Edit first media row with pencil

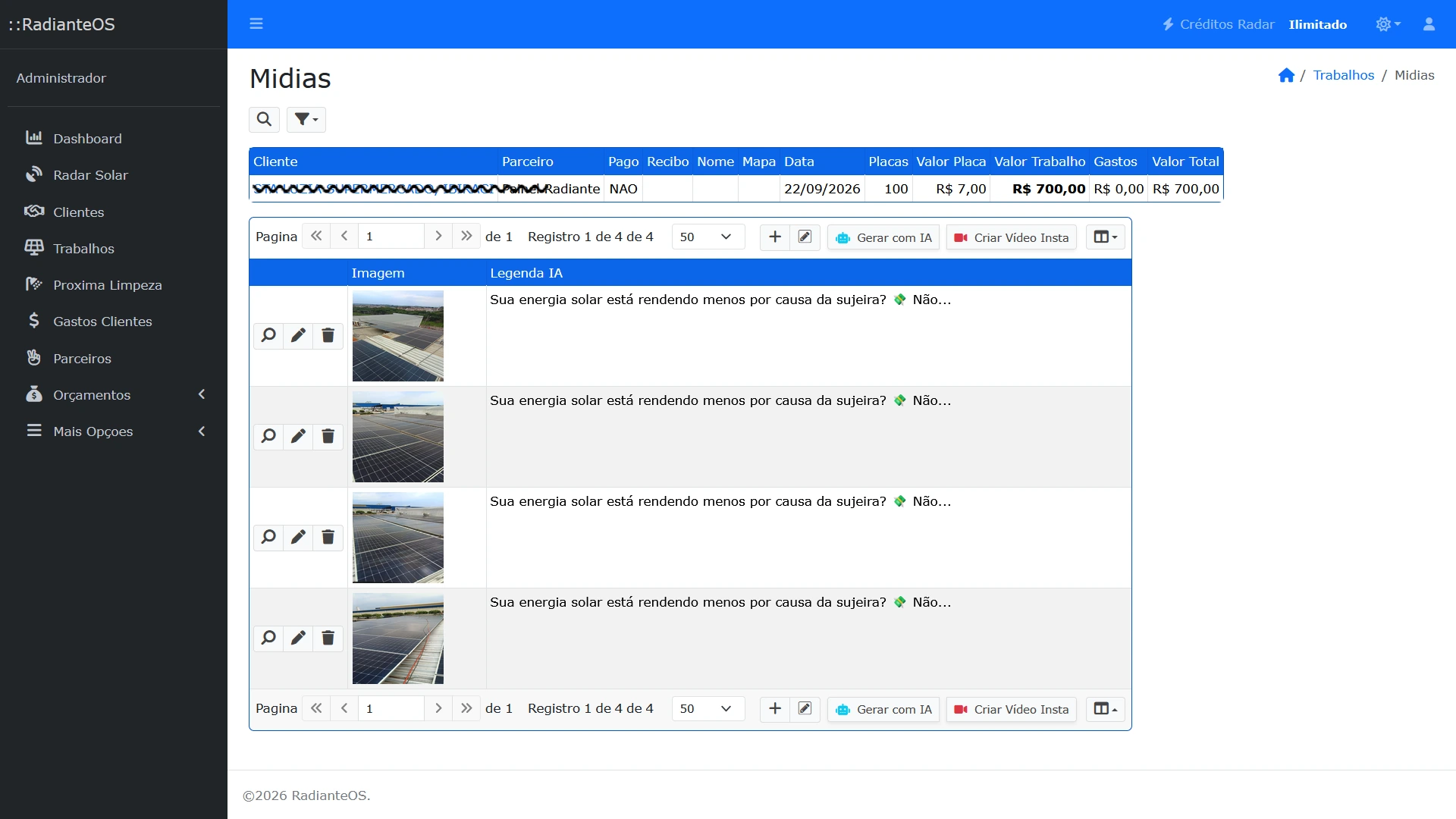point(298,335)
